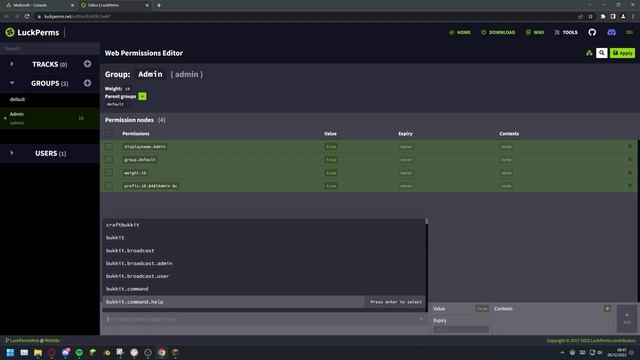Add a parent group with green plus

coord(142,96)
